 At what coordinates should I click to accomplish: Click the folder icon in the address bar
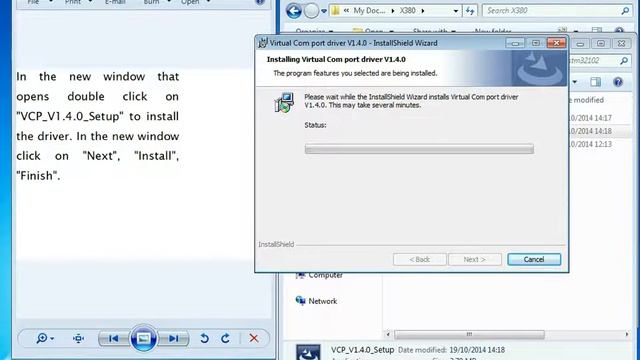point(336,11)
